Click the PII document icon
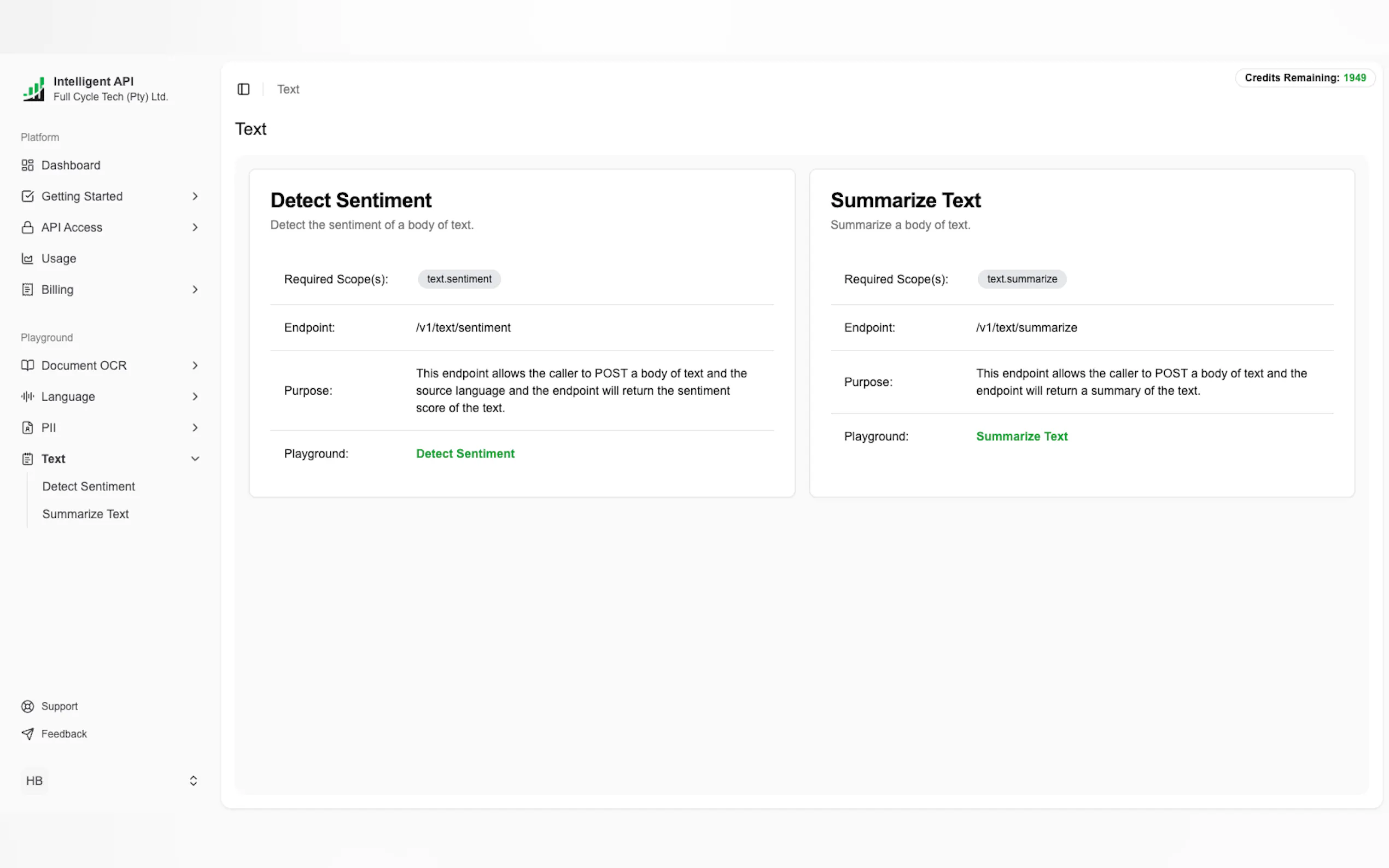1389x868 pixels. coord(27,427)
